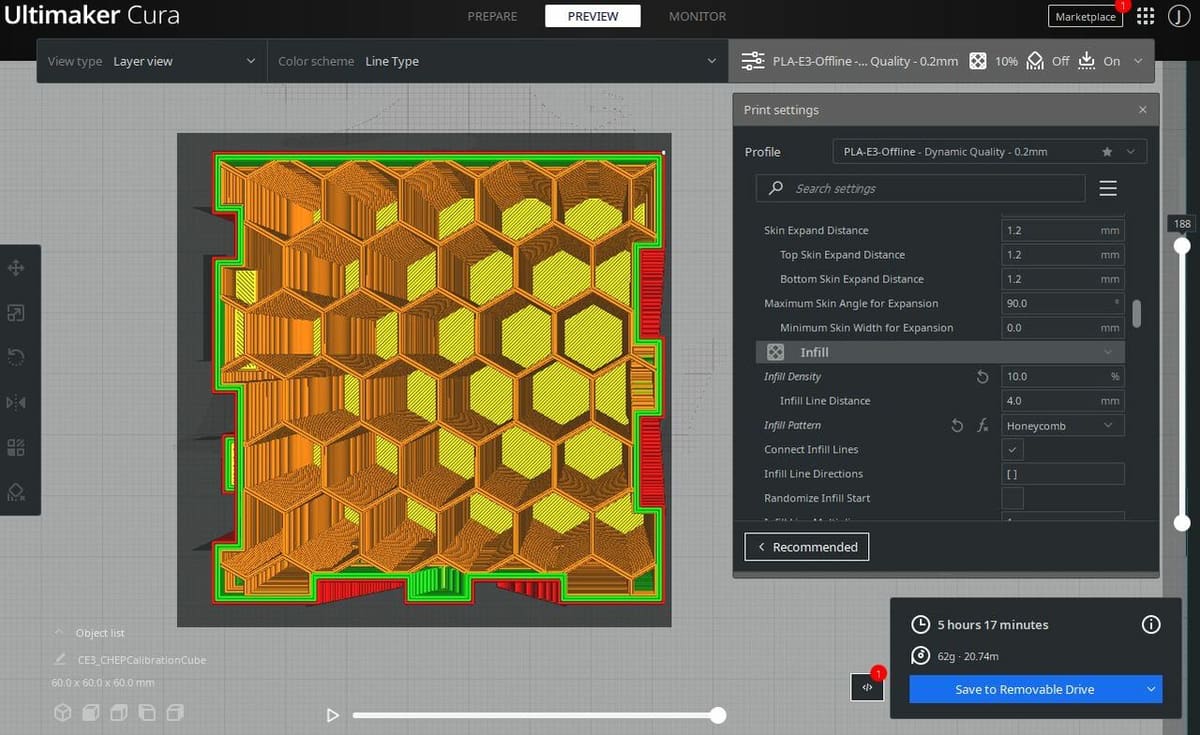Reset Infill Density to default
This screenshot has height=735, width=1200.
click(982, 377)
